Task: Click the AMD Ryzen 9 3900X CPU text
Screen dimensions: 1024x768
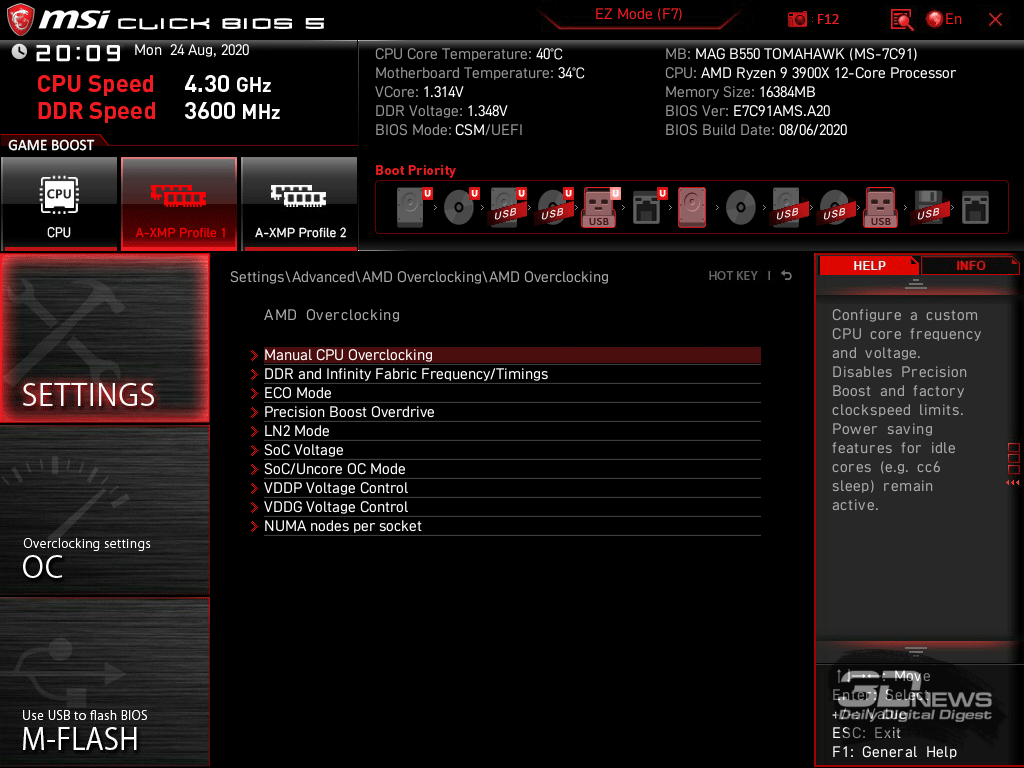Action: pos(810,73)
